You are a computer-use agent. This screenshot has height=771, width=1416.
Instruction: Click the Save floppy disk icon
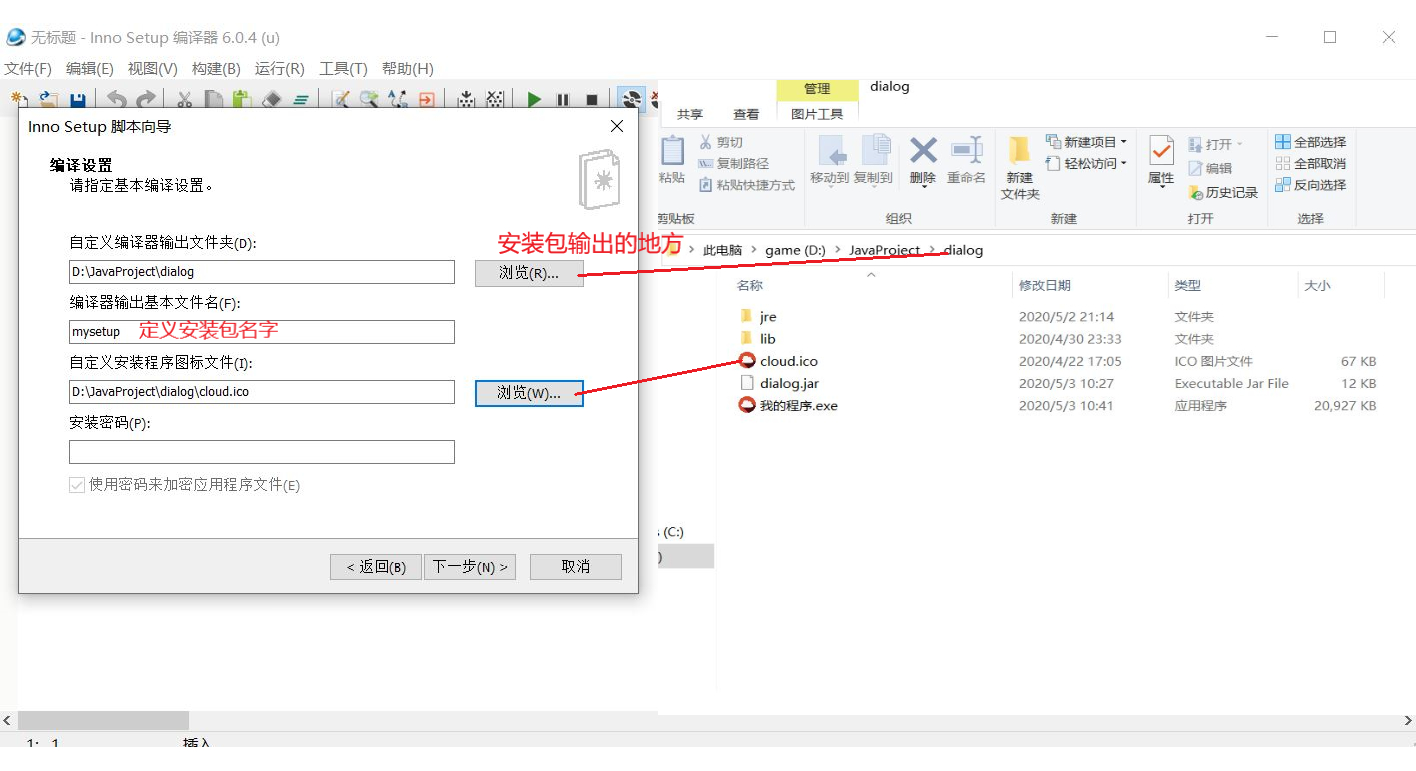tap(77, 99)
